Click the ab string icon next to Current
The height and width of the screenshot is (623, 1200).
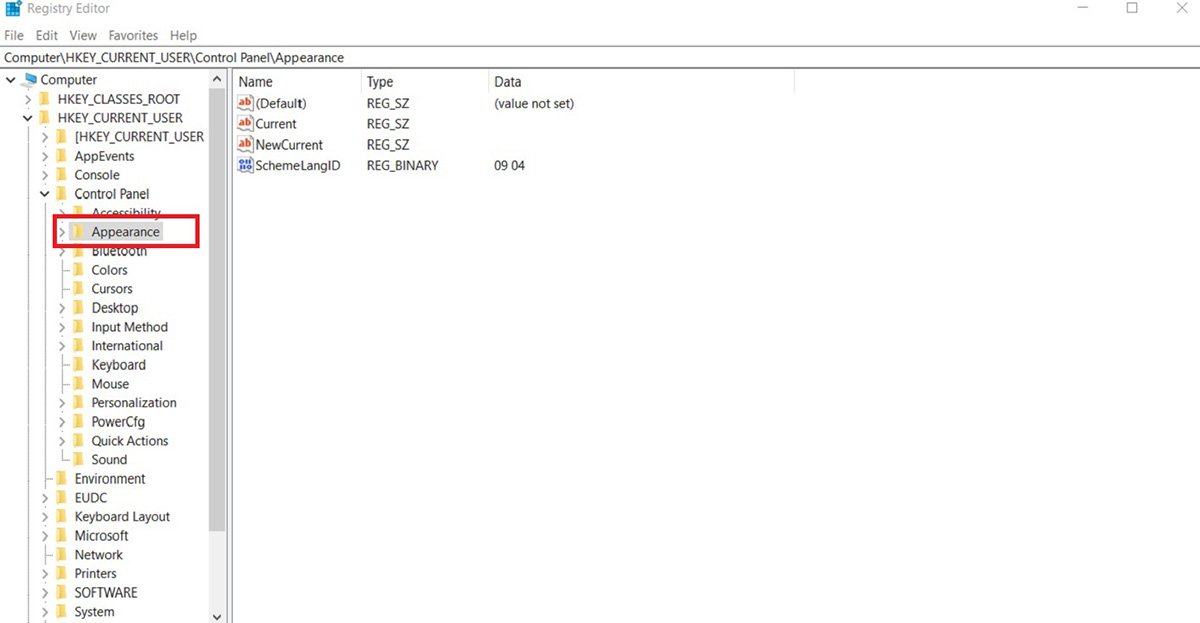pos(245,123)
